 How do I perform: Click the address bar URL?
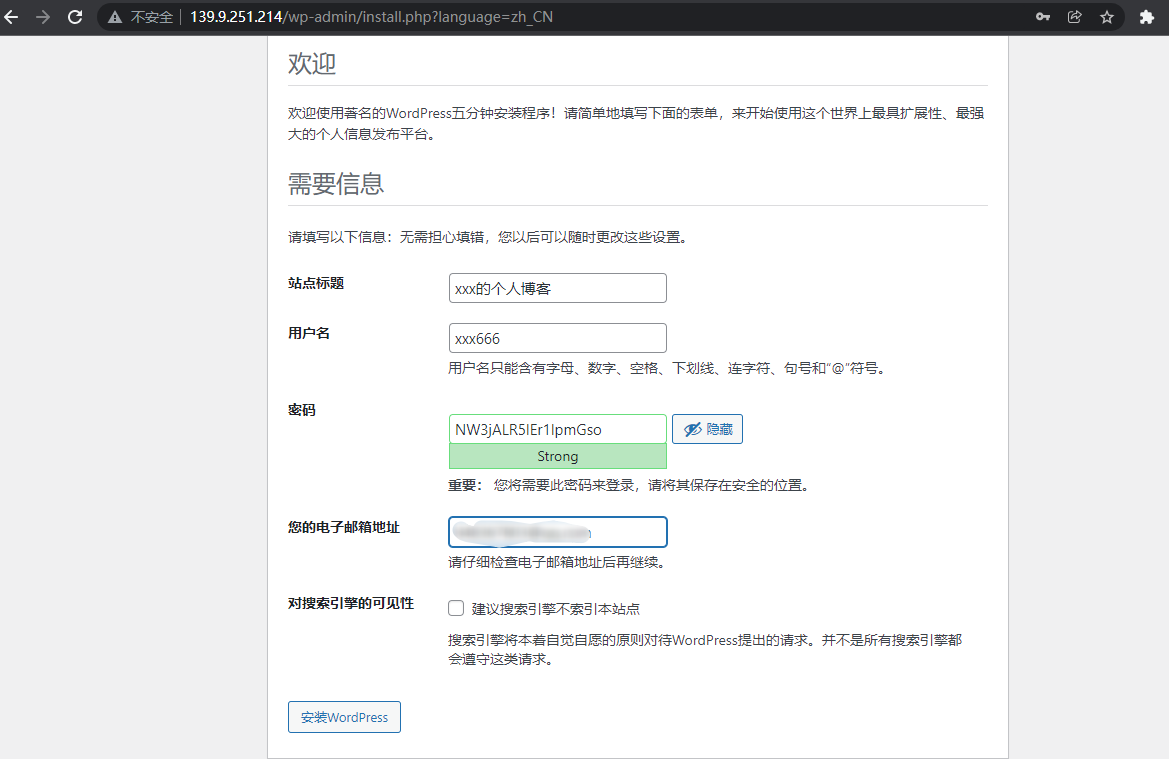(x=371, y=16)
